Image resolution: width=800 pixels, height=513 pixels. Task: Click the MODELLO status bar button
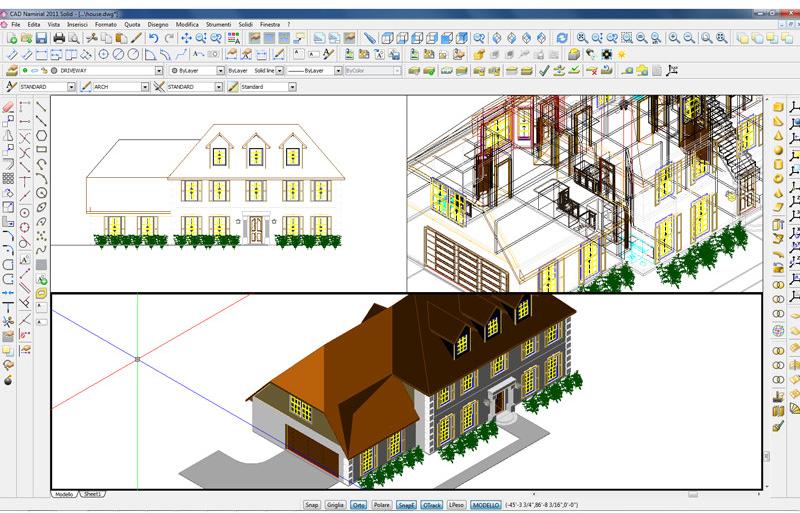[x=486, y=505]
